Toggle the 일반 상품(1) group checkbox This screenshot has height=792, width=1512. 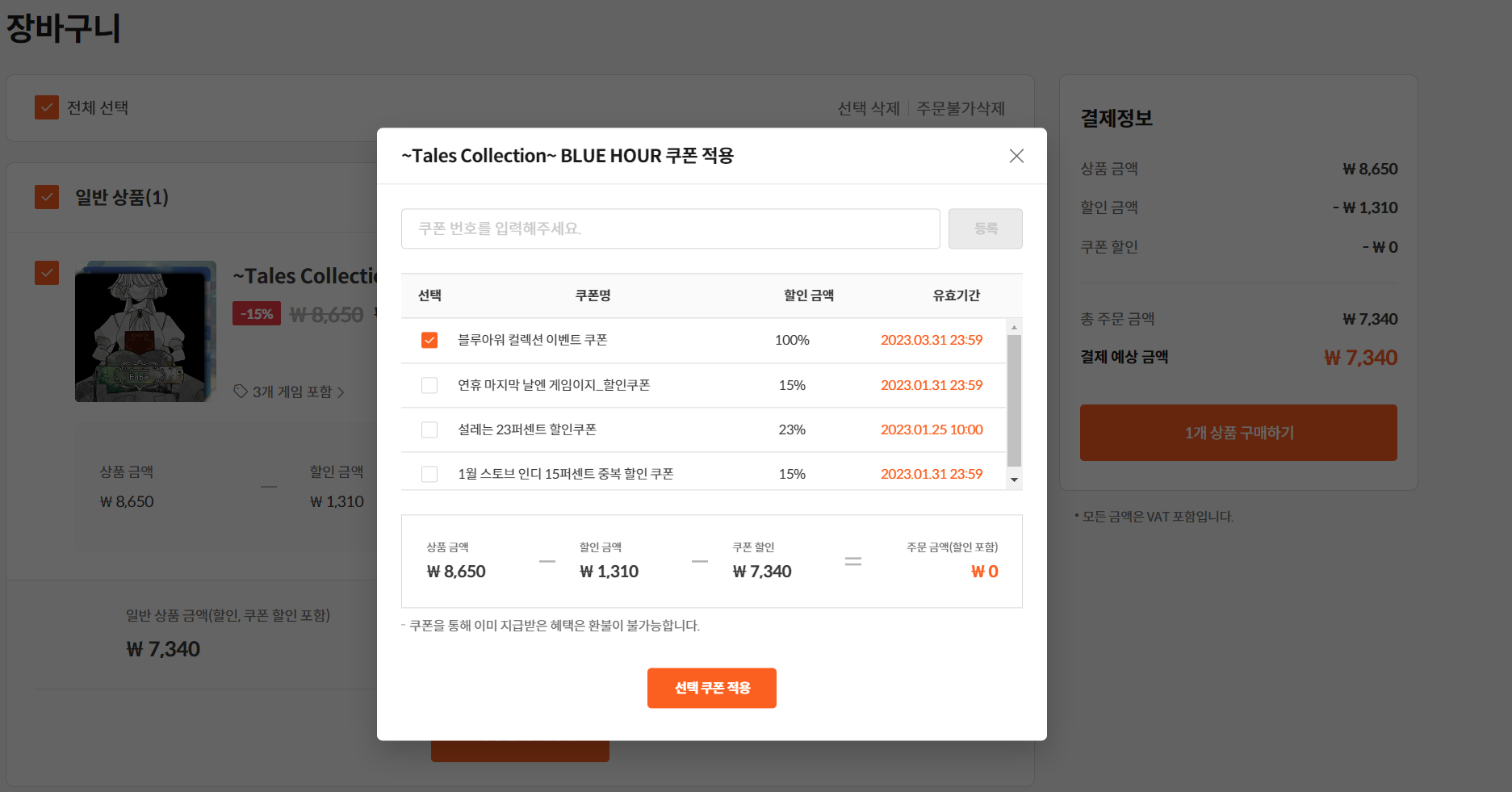pos(47,197)
